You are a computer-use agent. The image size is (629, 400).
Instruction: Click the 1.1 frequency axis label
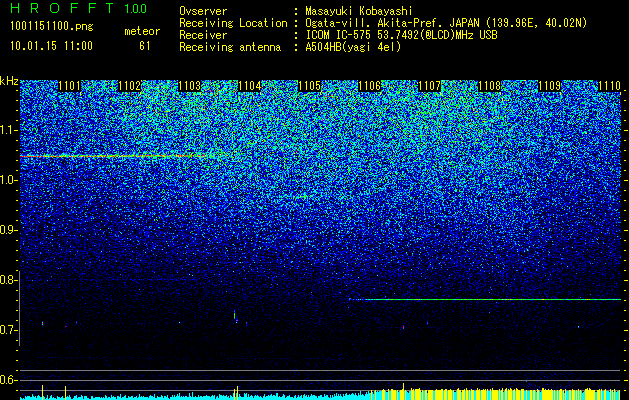[x=8, y=131]
